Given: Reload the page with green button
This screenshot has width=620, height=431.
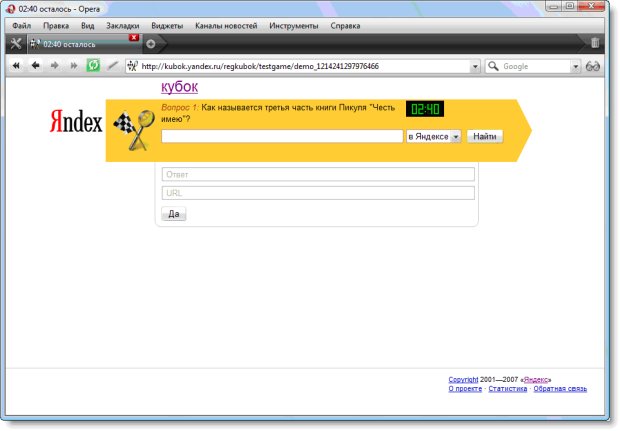Looking at the screenshot, I should (93, 65).
